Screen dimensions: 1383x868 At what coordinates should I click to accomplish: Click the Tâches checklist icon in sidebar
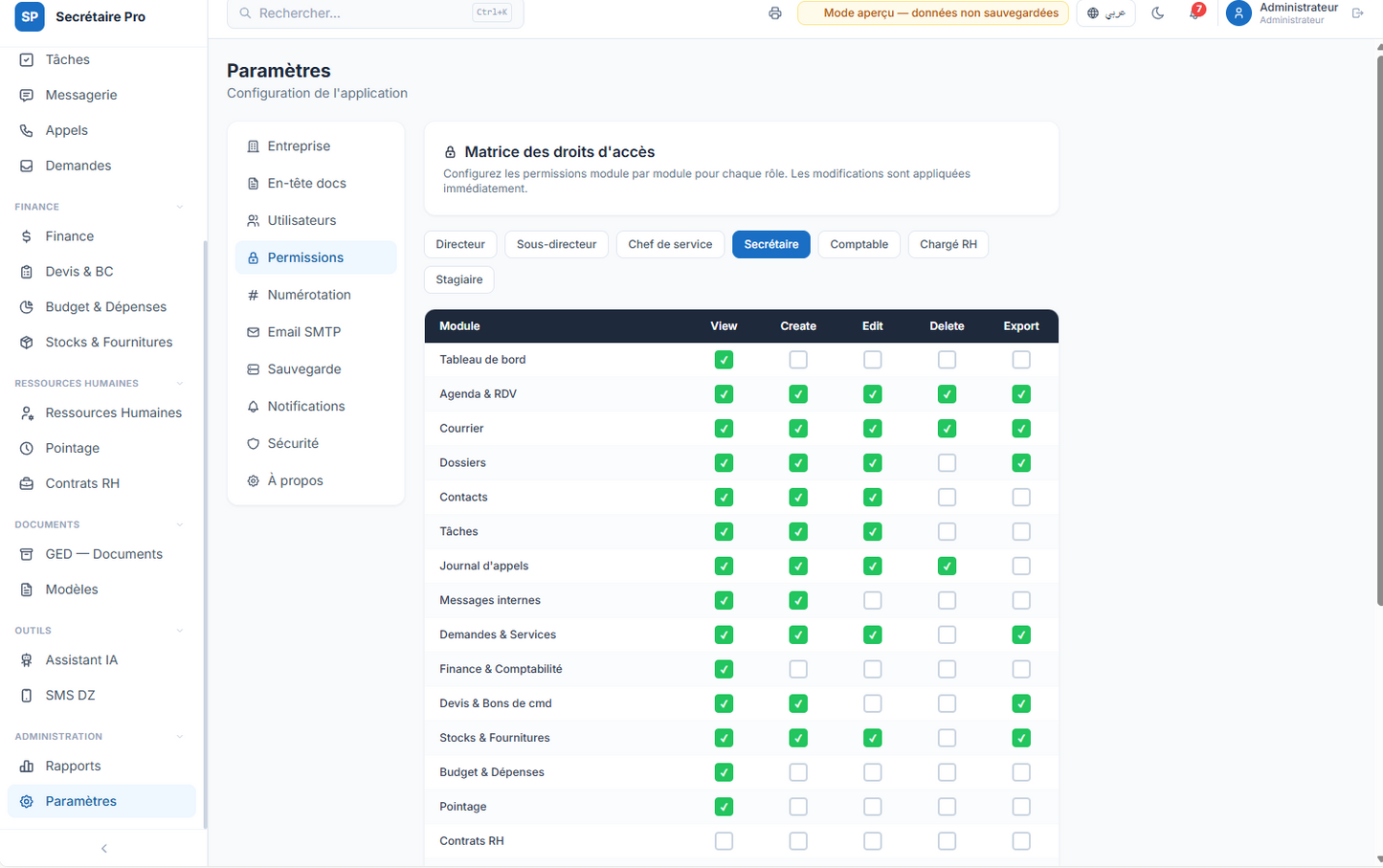(x=27, y=59)
